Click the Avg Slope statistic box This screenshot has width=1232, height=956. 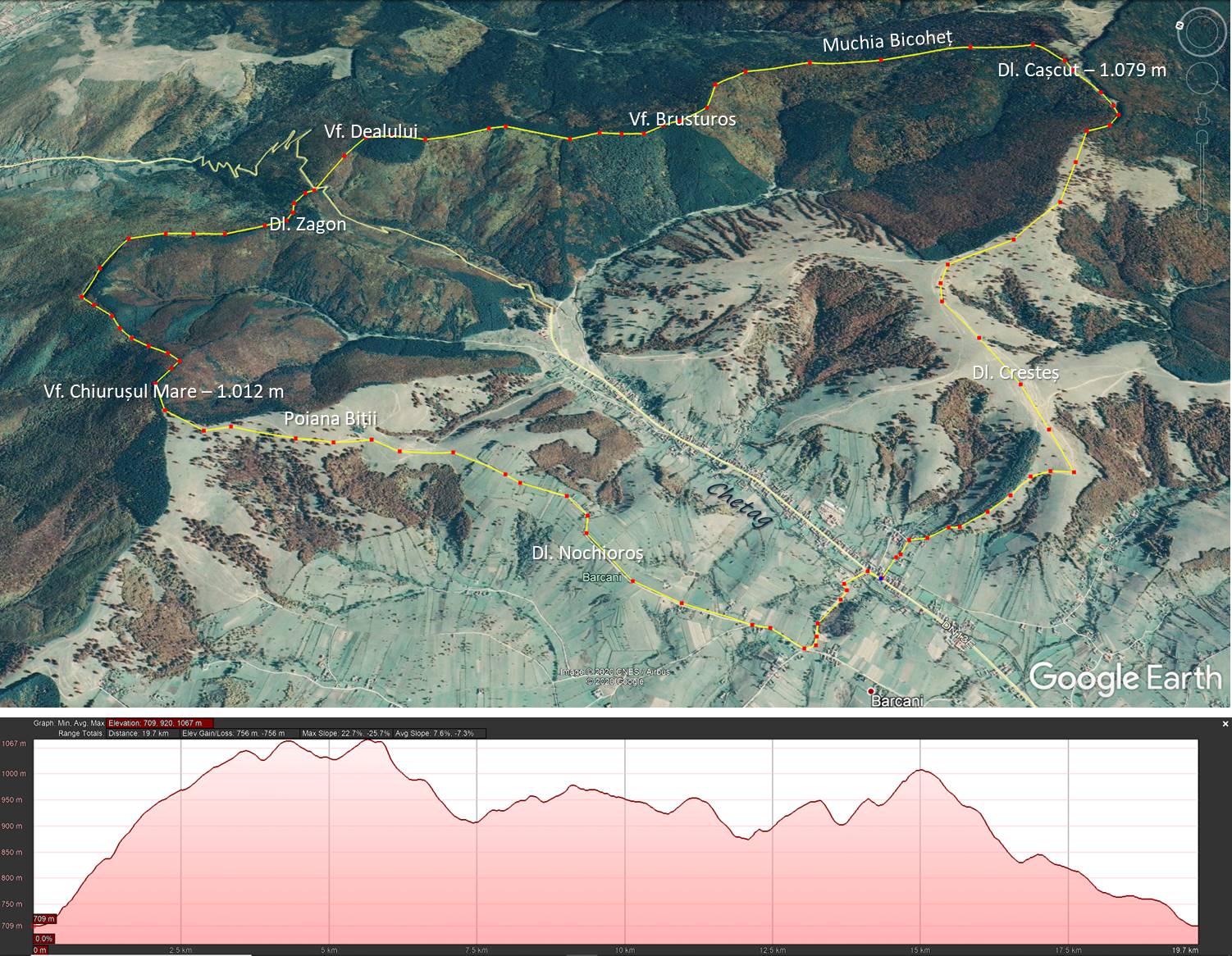[437, 733]
